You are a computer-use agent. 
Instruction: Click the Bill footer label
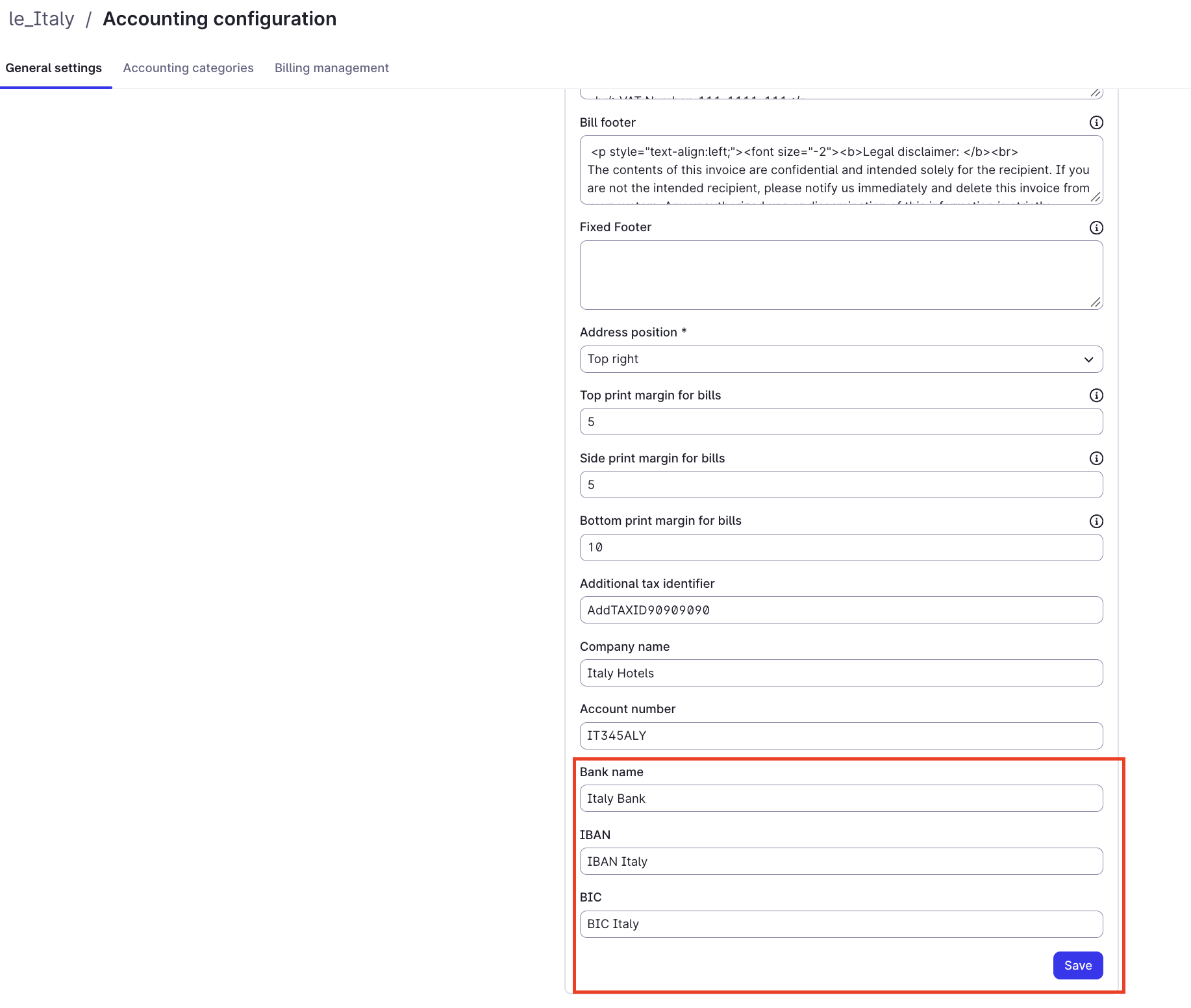(x=608, y=123)
